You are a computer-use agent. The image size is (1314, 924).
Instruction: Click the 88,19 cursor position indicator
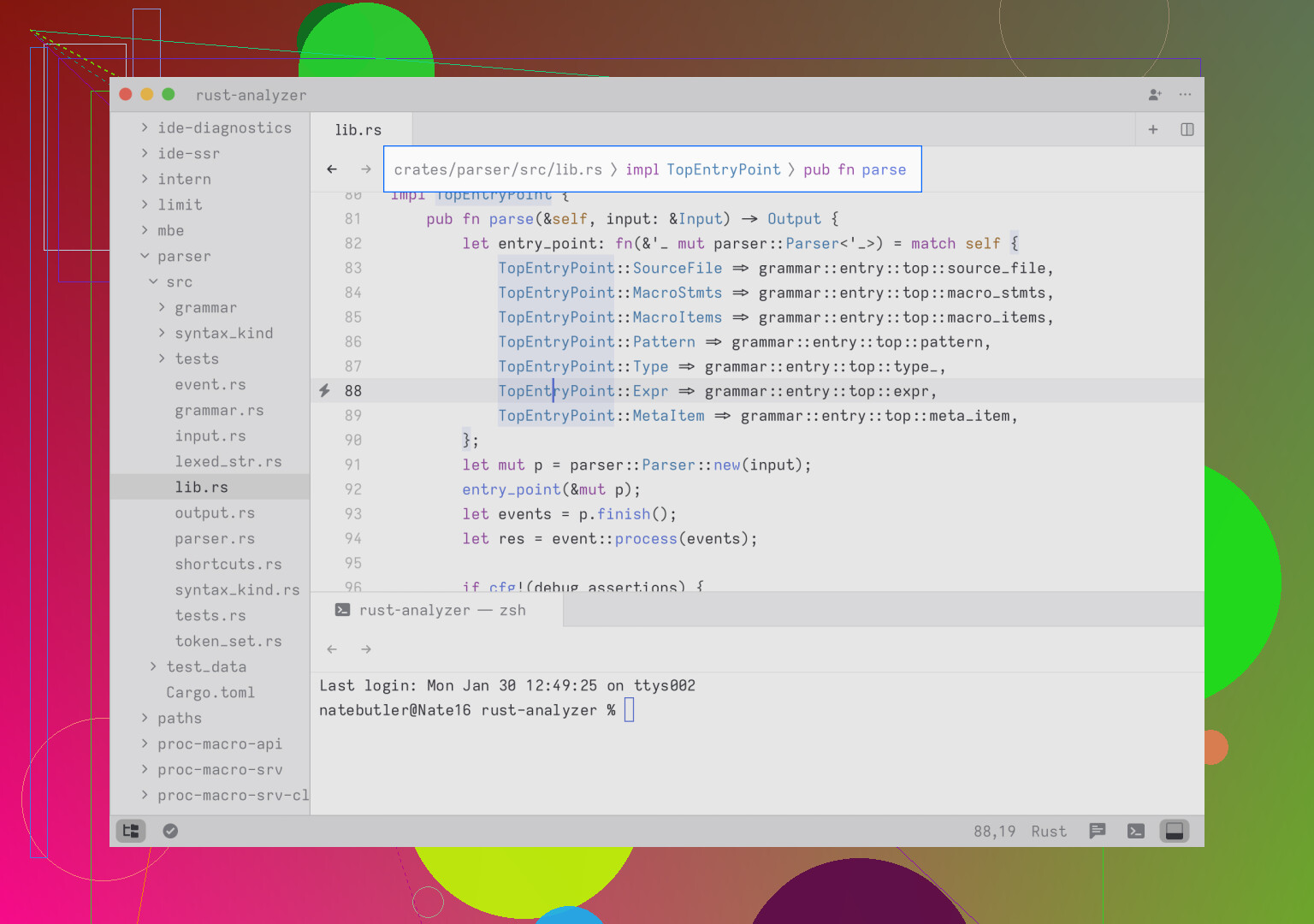[994, 832]
